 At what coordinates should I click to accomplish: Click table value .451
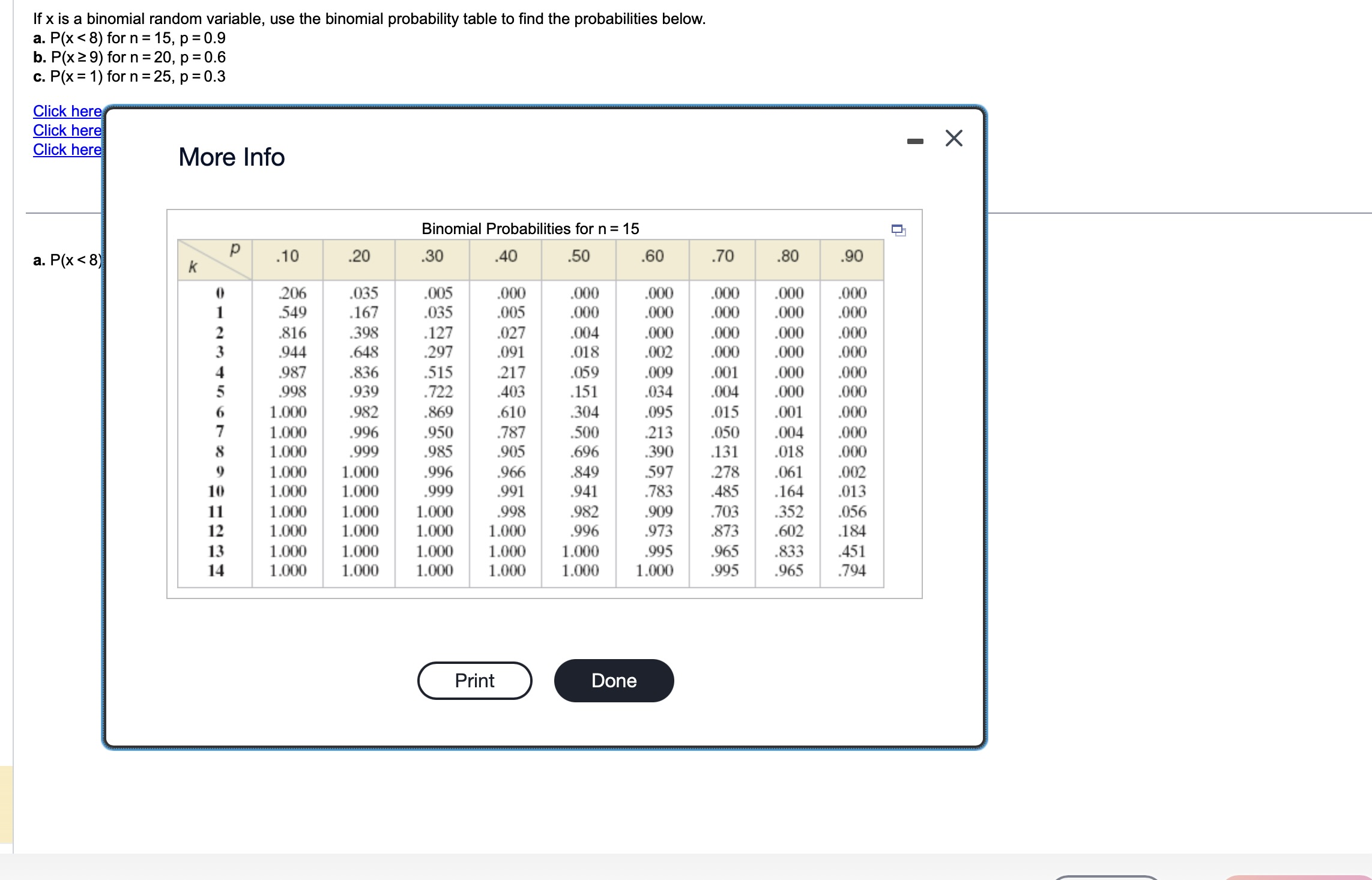click(x=852, y=551)
